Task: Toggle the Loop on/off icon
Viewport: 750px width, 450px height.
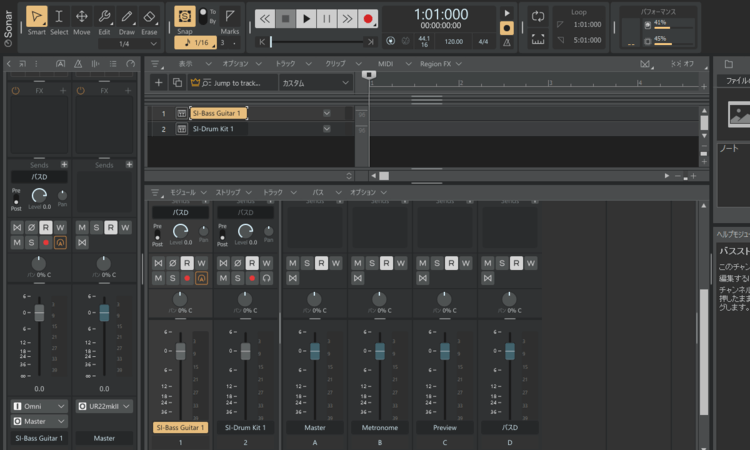Action: pyautogui.click(x=538, y=18)
